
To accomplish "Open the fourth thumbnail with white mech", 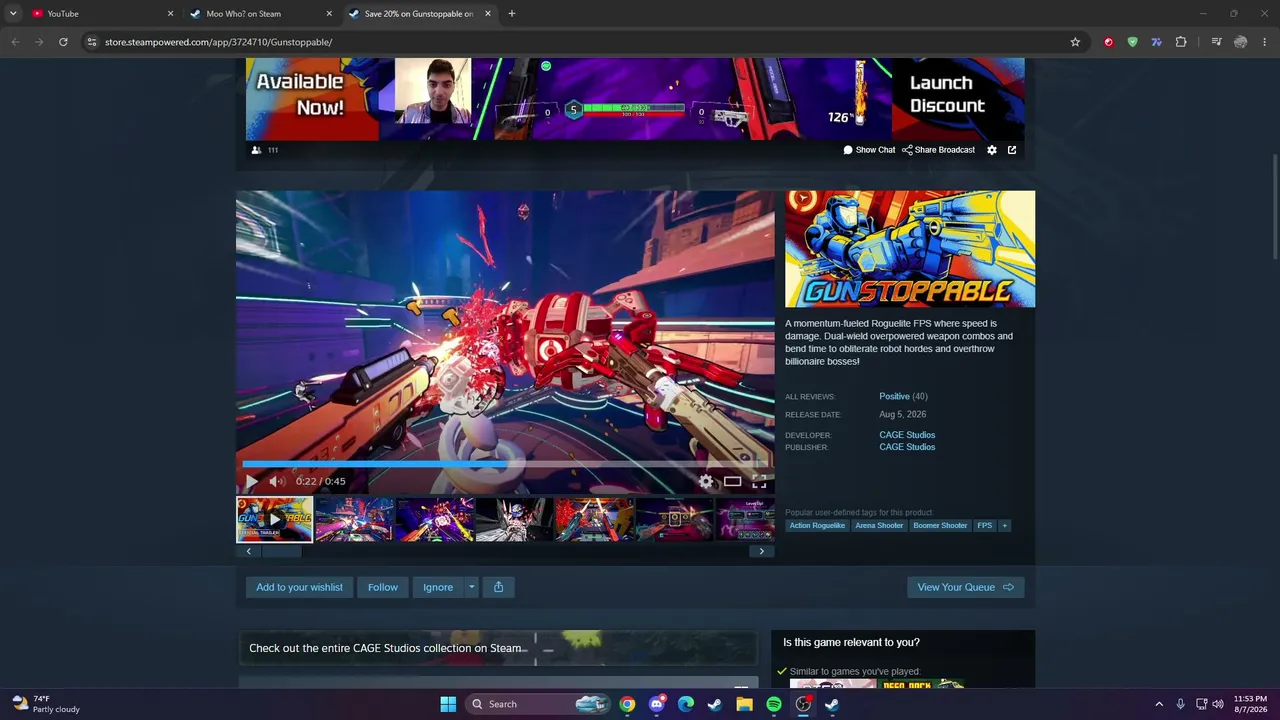I will pyautogui.click(x=514, y=519).
